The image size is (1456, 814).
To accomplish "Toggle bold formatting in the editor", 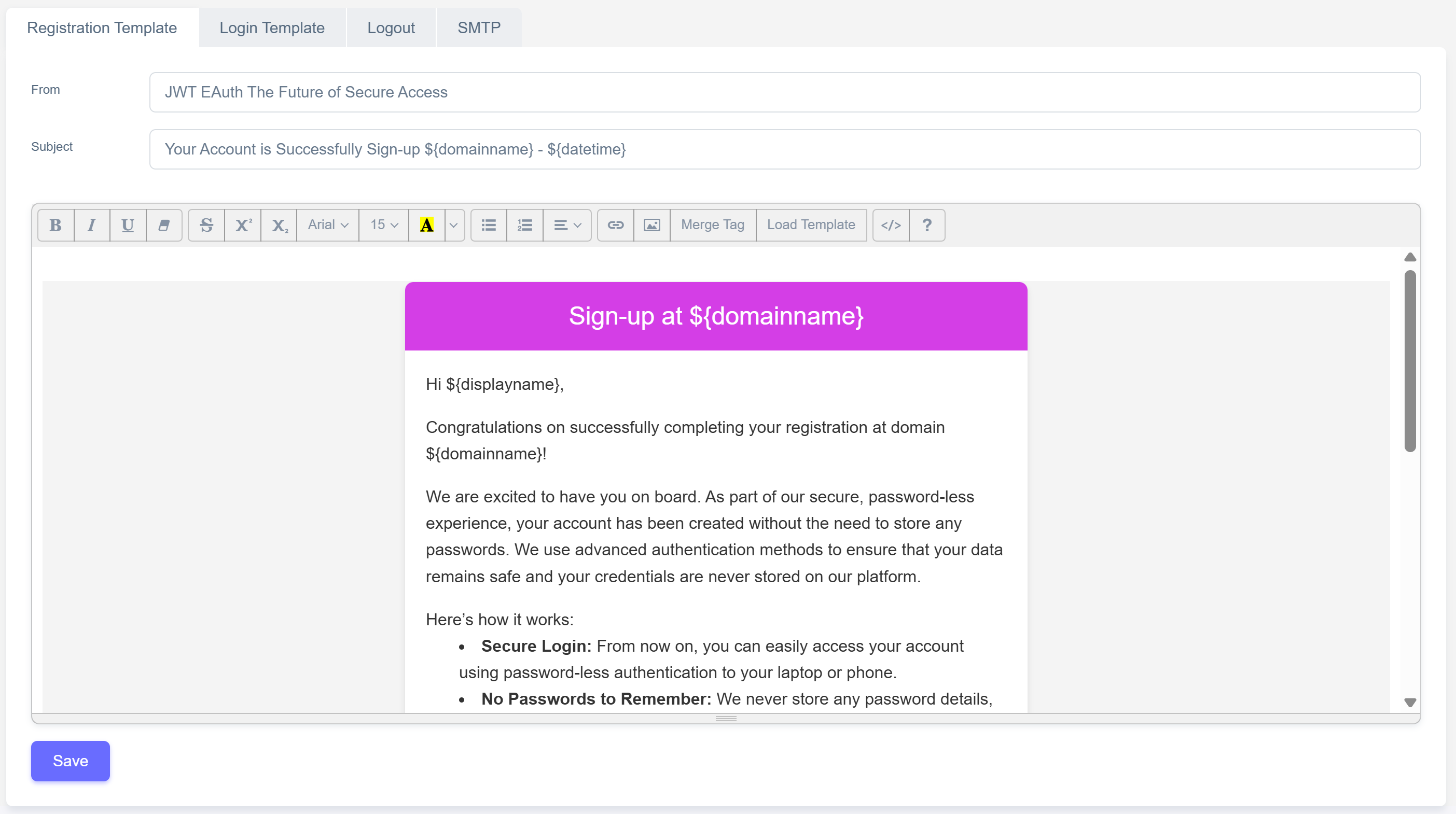I will click(x=55, y=225).
